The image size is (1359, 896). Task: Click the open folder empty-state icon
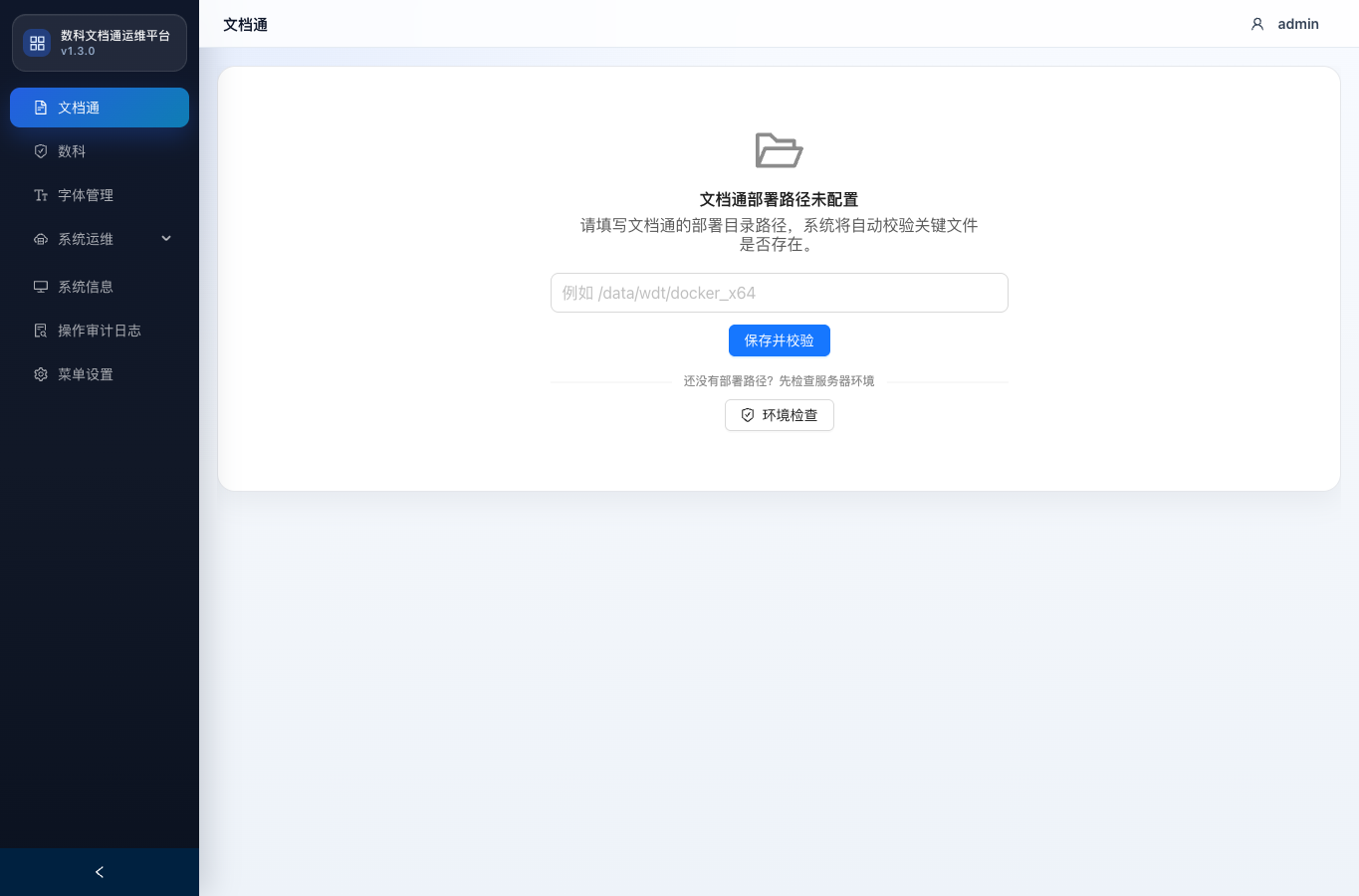click(x=779, y=150)
